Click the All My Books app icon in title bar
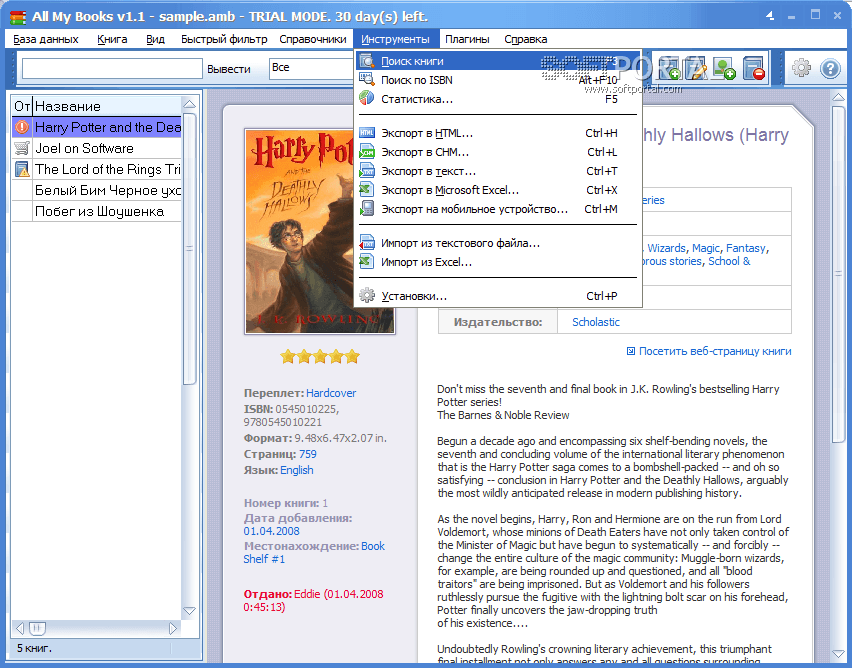852x668 pixels. click(18, 17)
